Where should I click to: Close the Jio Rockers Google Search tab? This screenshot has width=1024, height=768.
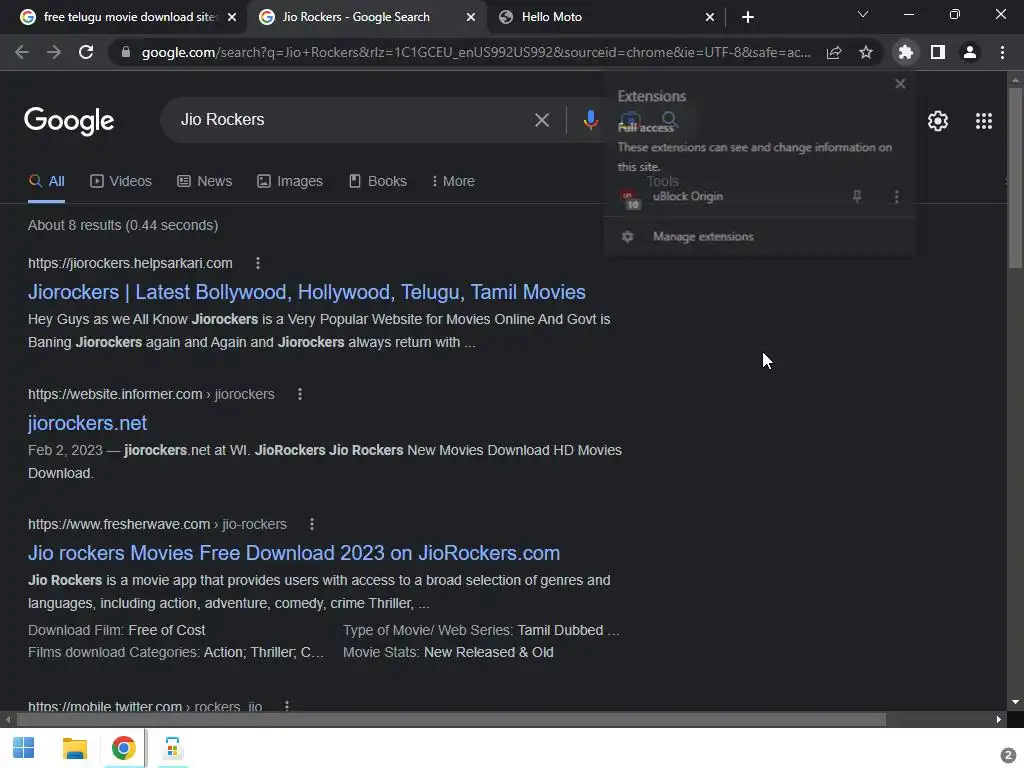pos(471,17)
